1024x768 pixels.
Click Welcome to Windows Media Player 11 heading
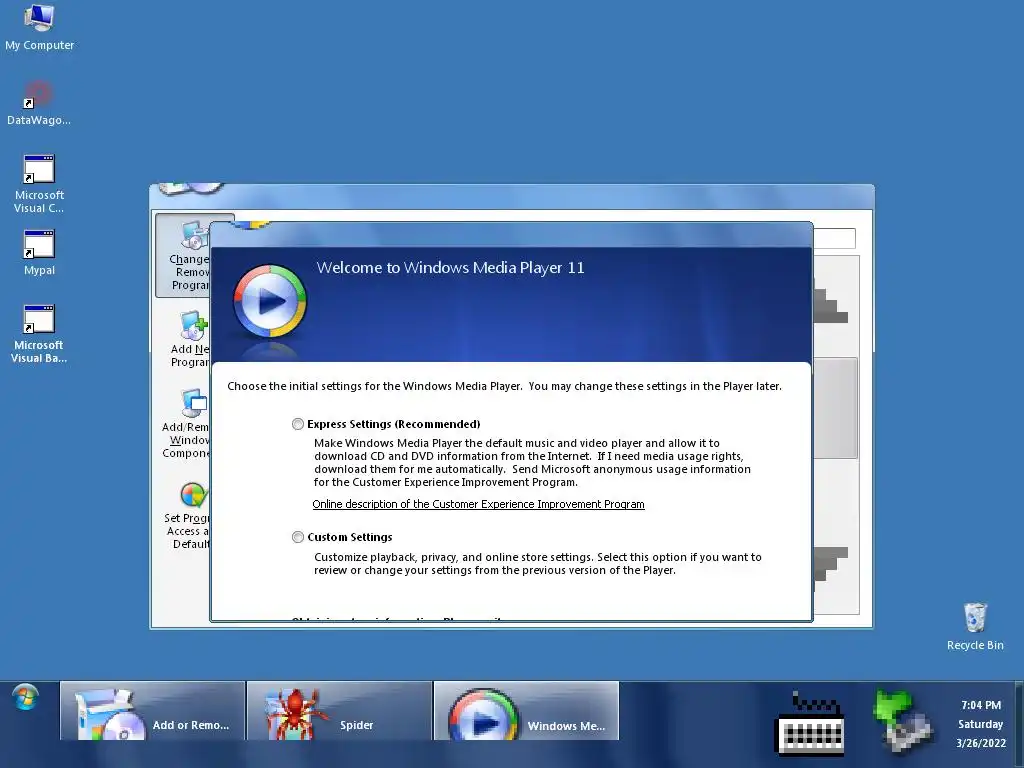click(x=451, y=268)
